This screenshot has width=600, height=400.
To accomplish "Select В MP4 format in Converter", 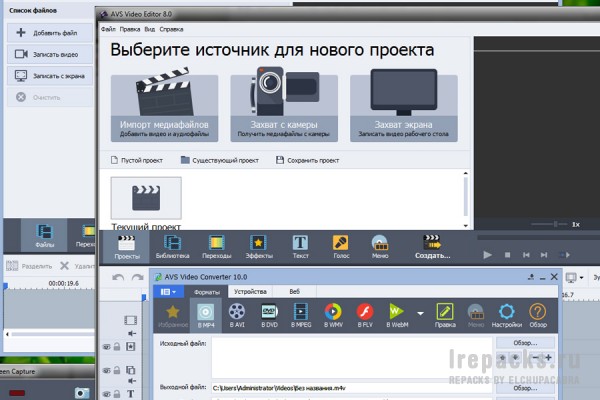I will point(206,315).
